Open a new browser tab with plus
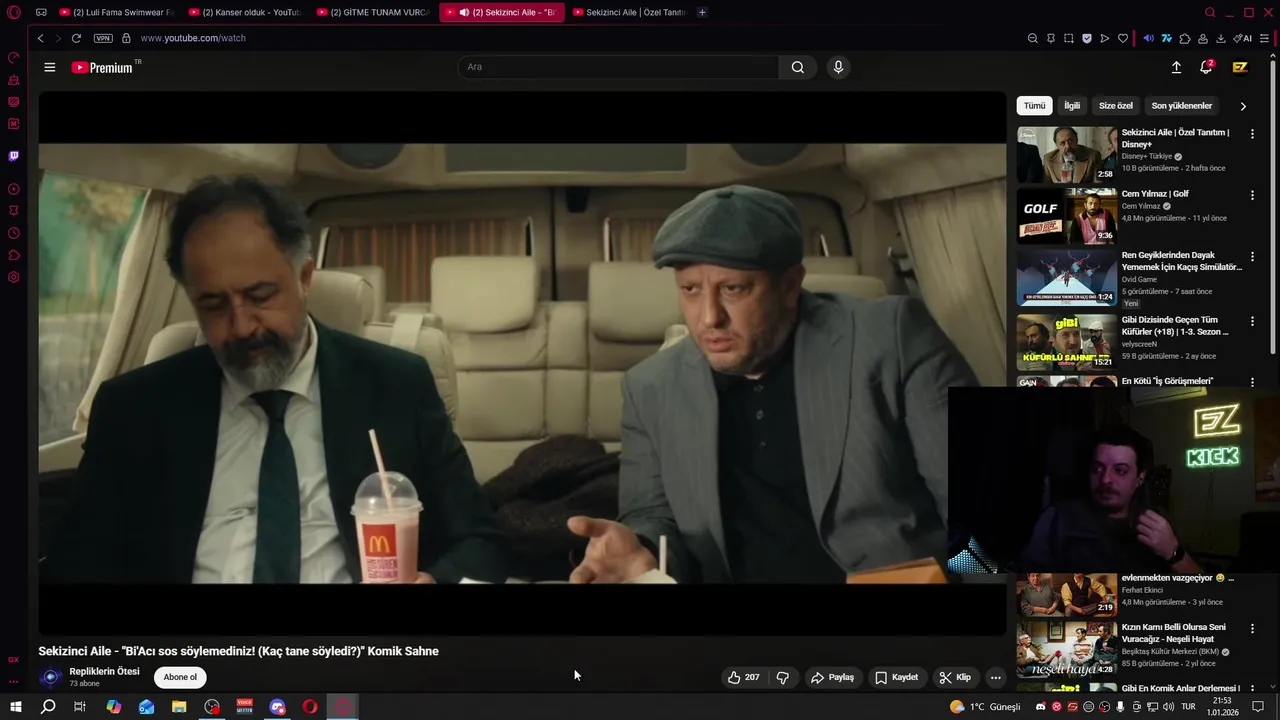 [x=702, y=12]
